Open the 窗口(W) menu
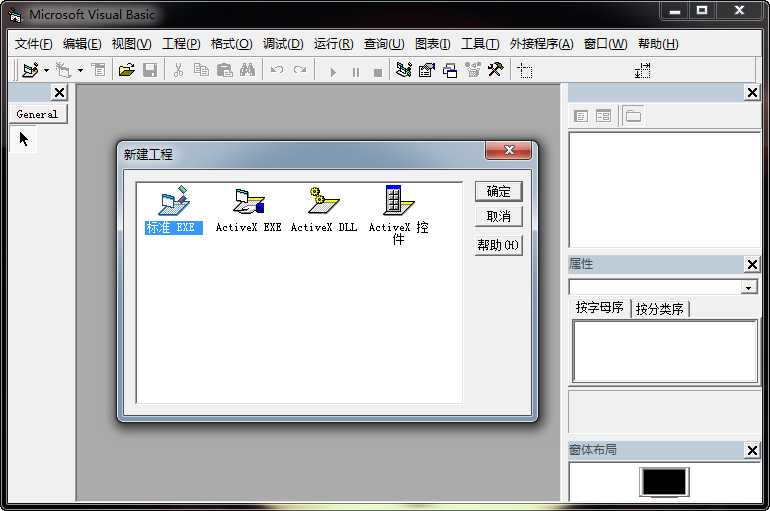Screen dimensions: 770x511 (605, 44)
